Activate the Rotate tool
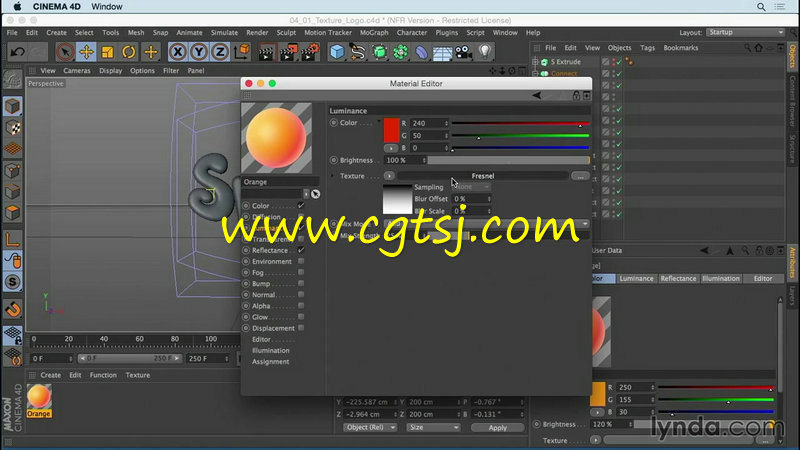This screenshot has width=800, height=450. (129, 52)
